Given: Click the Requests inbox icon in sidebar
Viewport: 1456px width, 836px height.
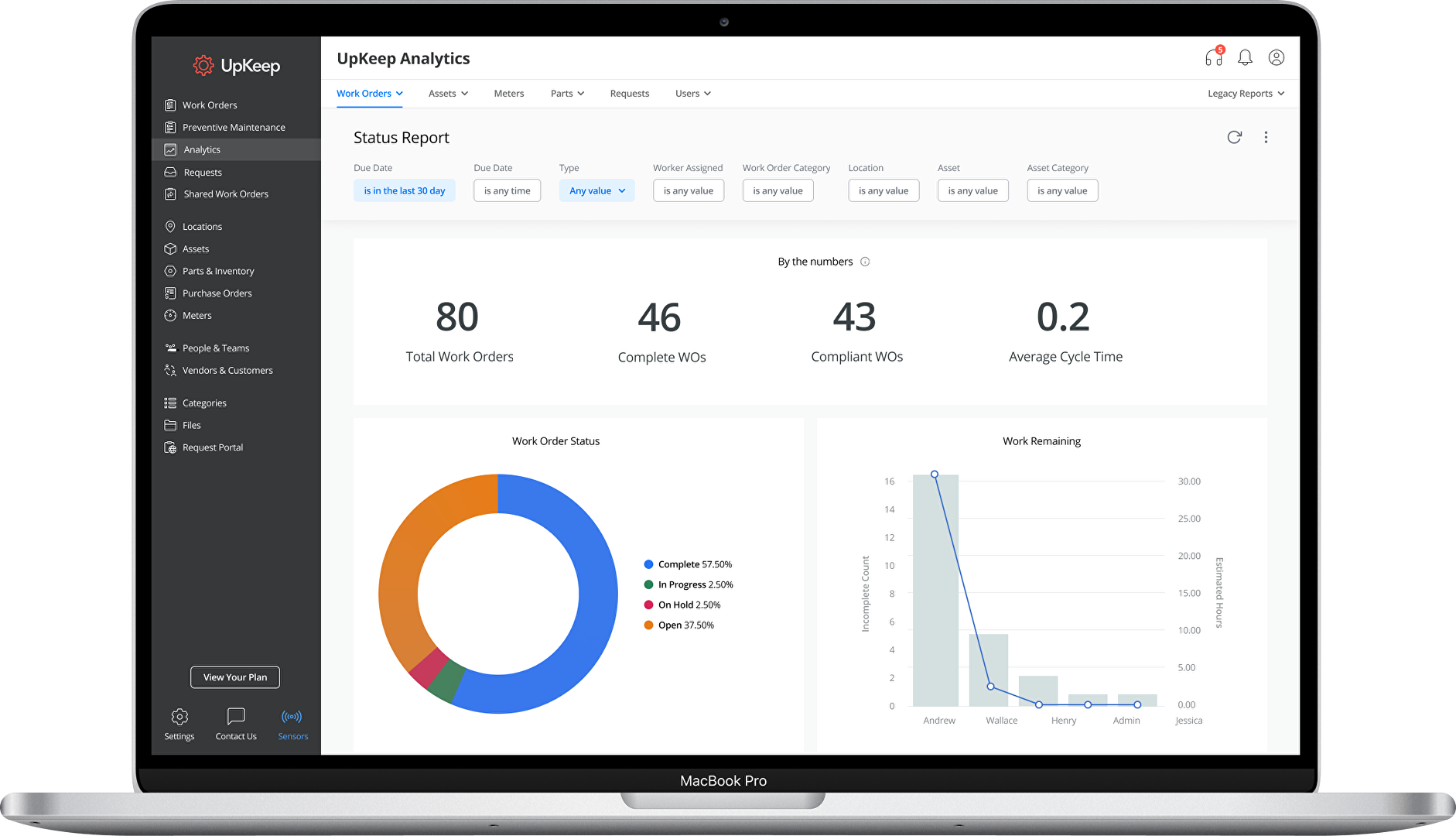Looking at the screenshot, I should (170, 172).
